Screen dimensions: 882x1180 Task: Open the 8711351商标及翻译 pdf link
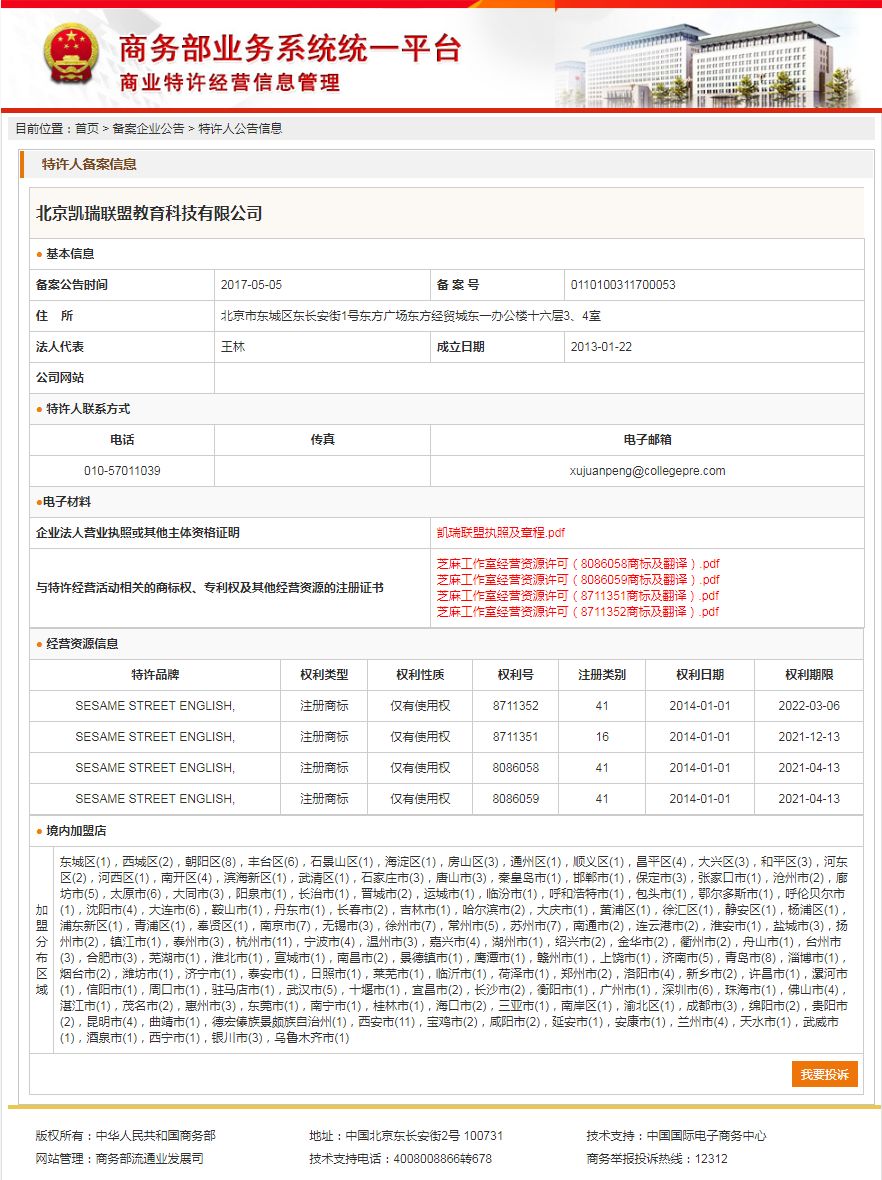[578, 595]
